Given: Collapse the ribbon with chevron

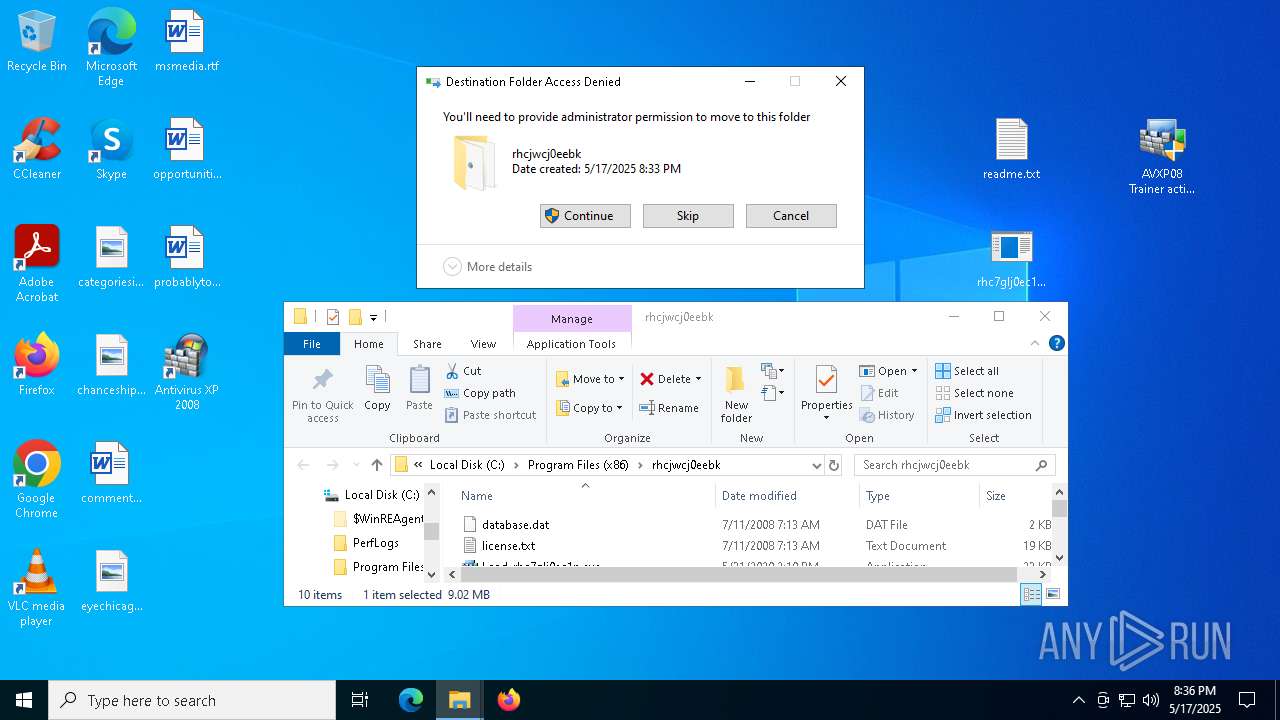Looking at the screenshot, I should 1035,343.
